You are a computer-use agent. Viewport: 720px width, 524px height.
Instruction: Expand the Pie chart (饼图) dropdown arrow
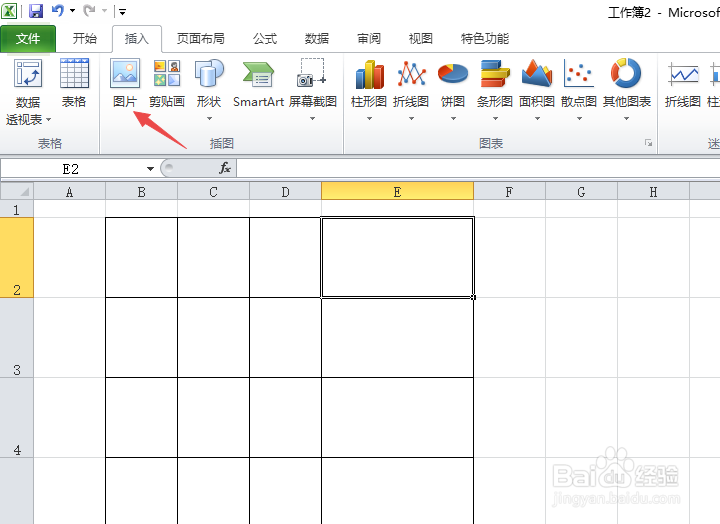click(453, 118)
